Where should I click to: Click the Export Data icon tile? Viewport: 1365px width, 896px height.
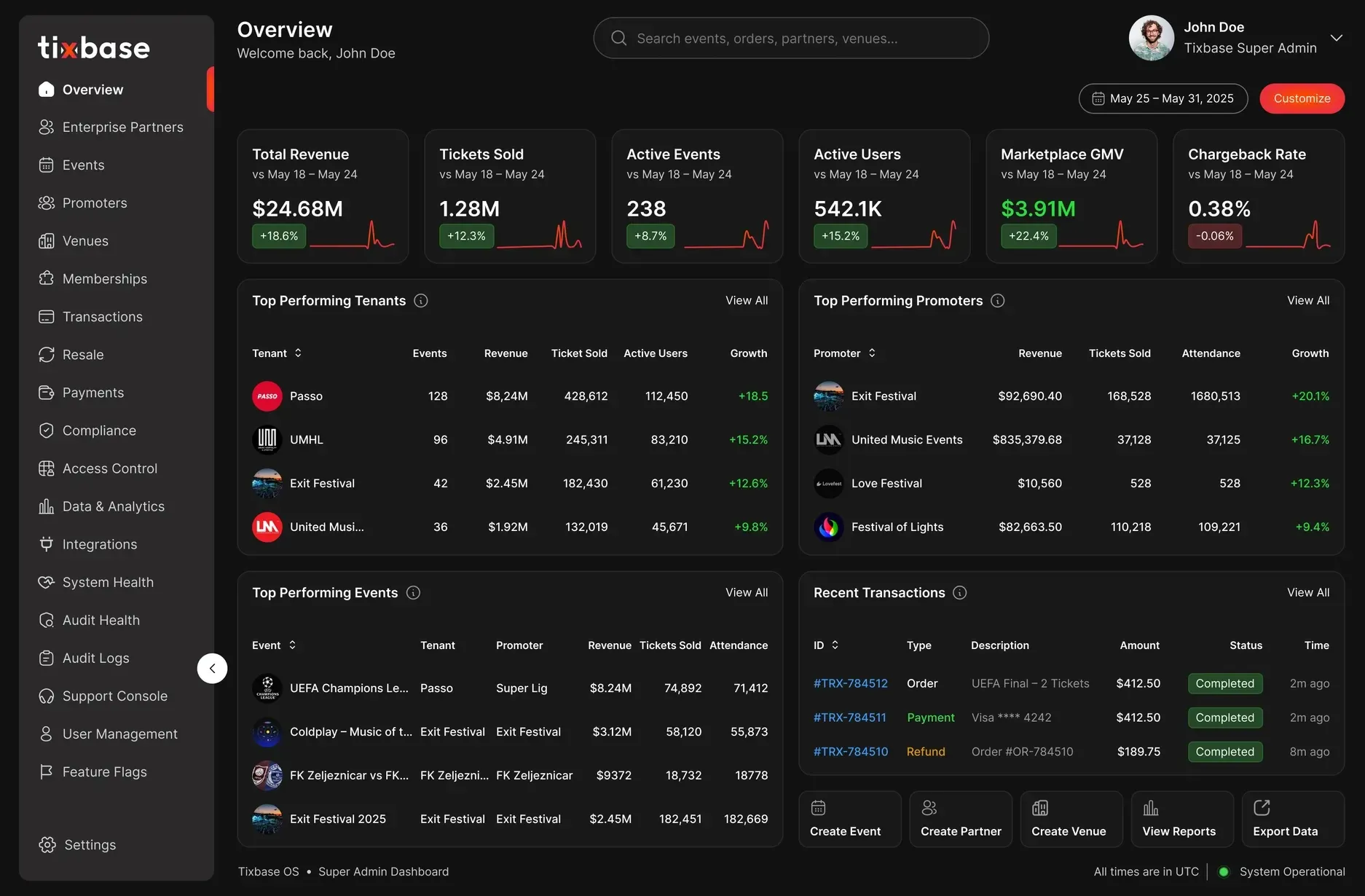(1292, 819)
